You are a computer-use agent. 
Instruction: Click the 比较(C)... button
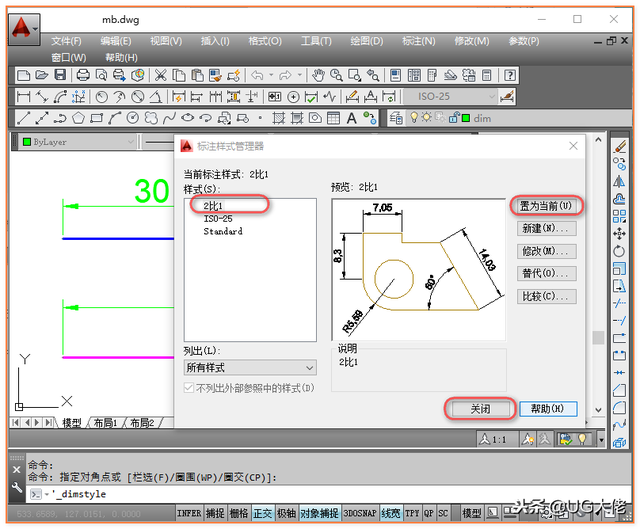546,296
